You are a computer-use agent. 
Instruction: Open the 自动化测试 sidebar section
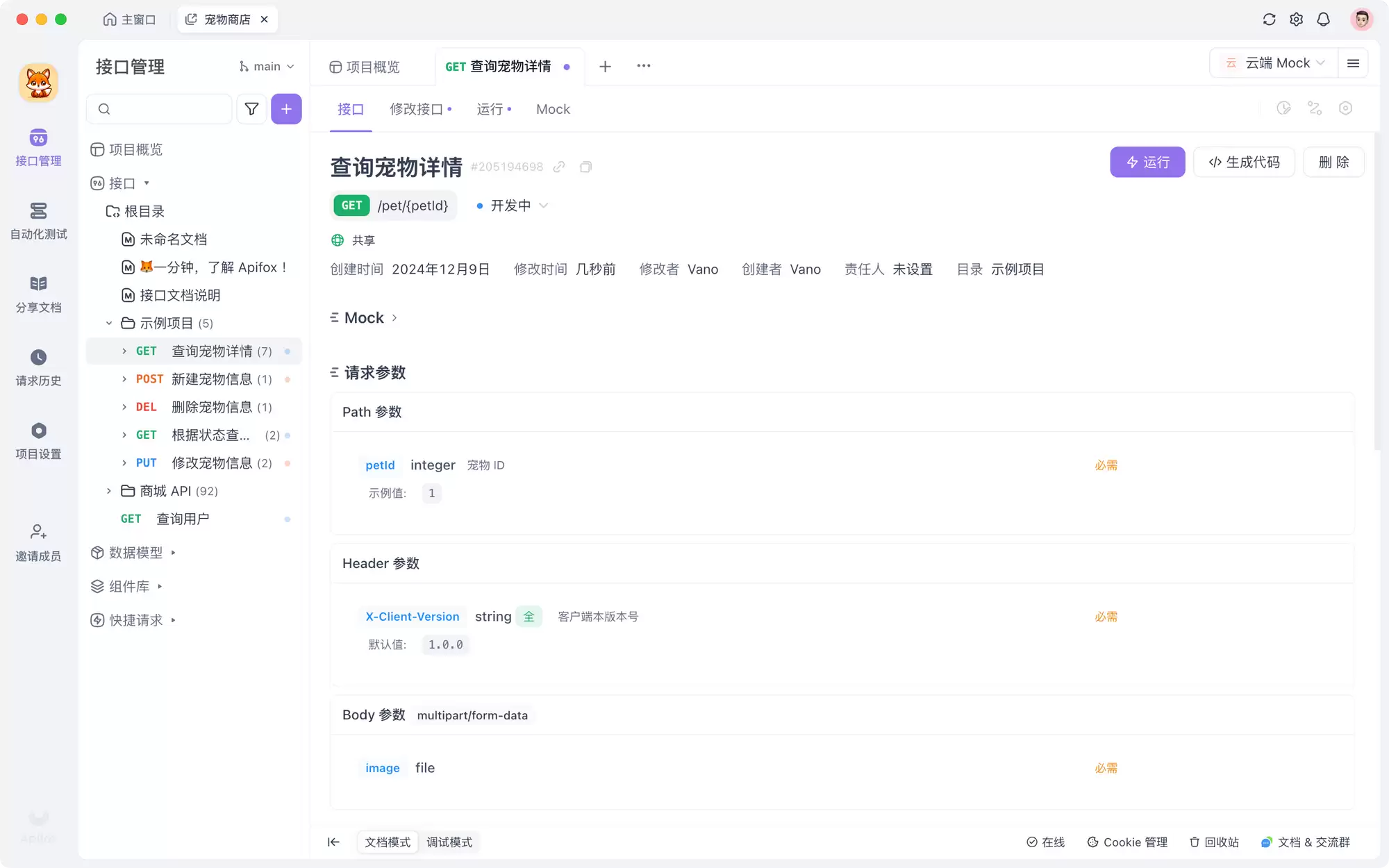click(38, 221)
